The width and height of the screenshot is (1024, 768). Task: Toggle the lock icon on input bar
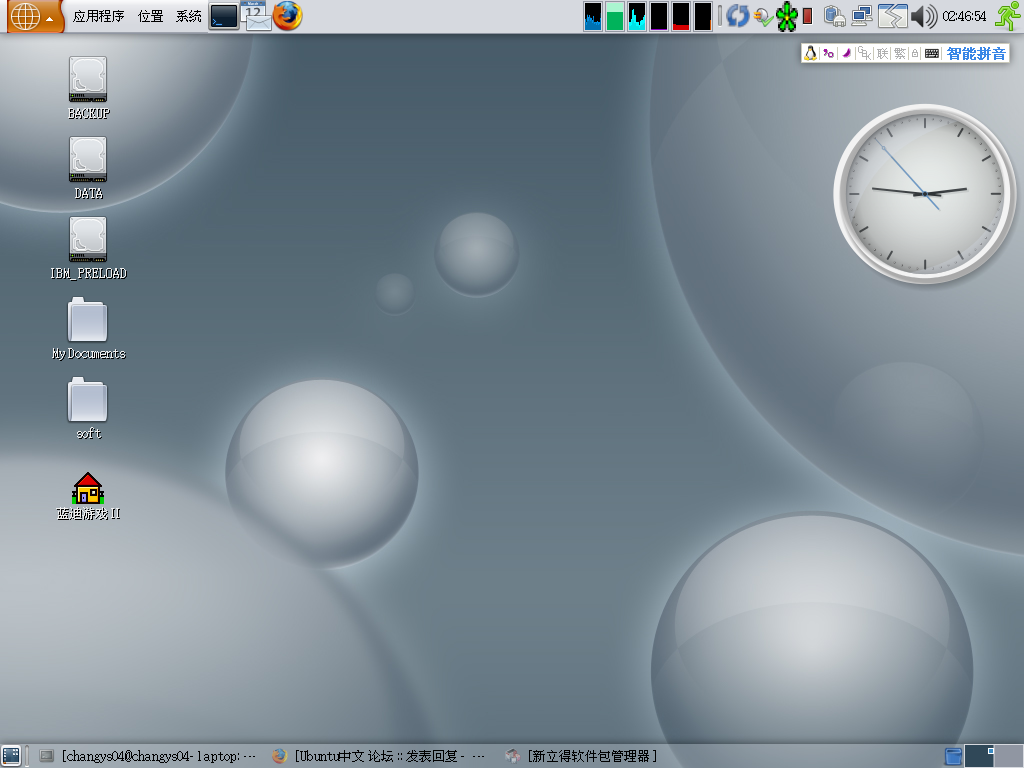point(915,54)
